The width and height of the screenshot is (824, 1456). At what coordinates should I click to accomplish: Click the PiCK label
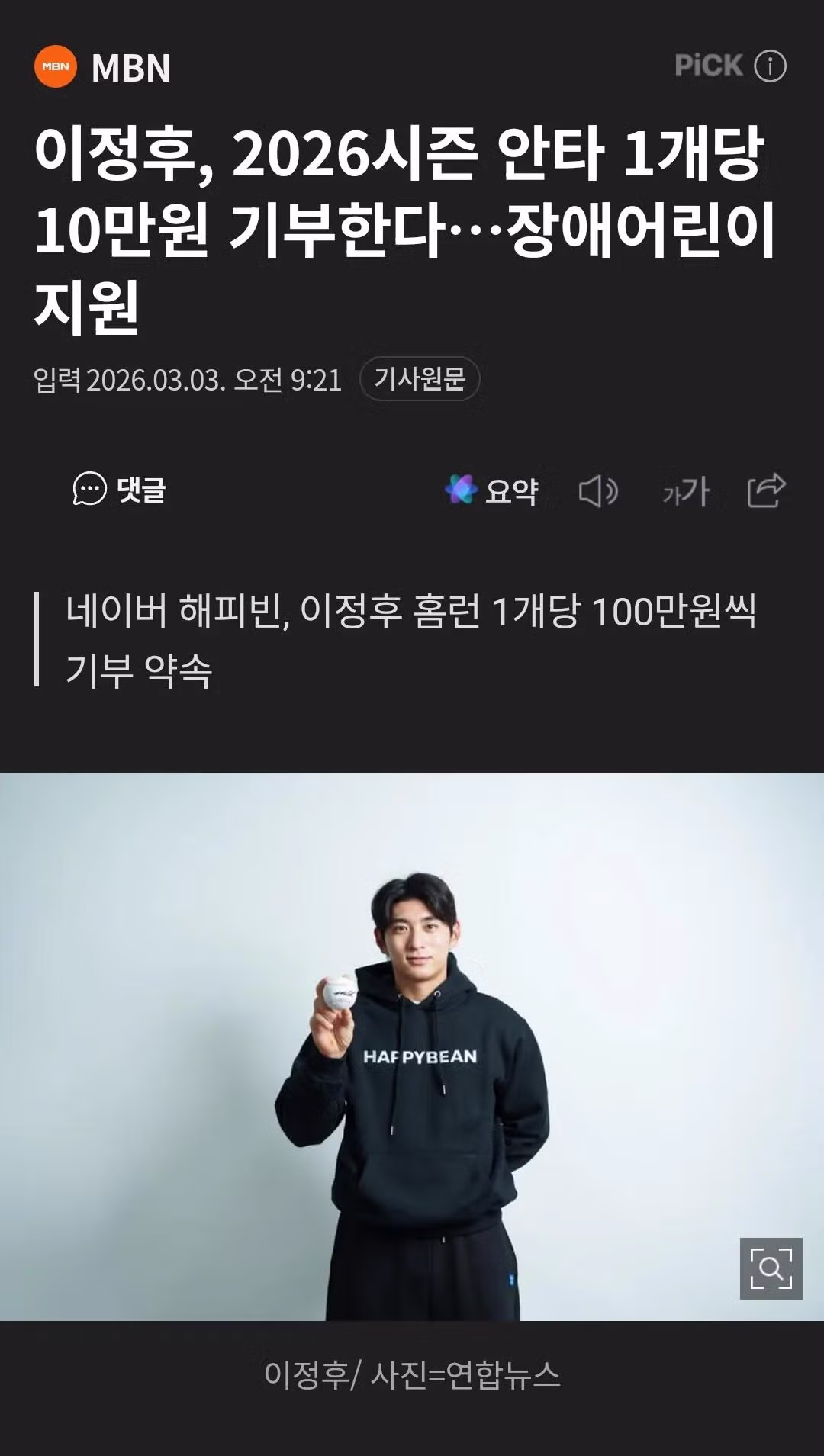(x=709, y=66)
